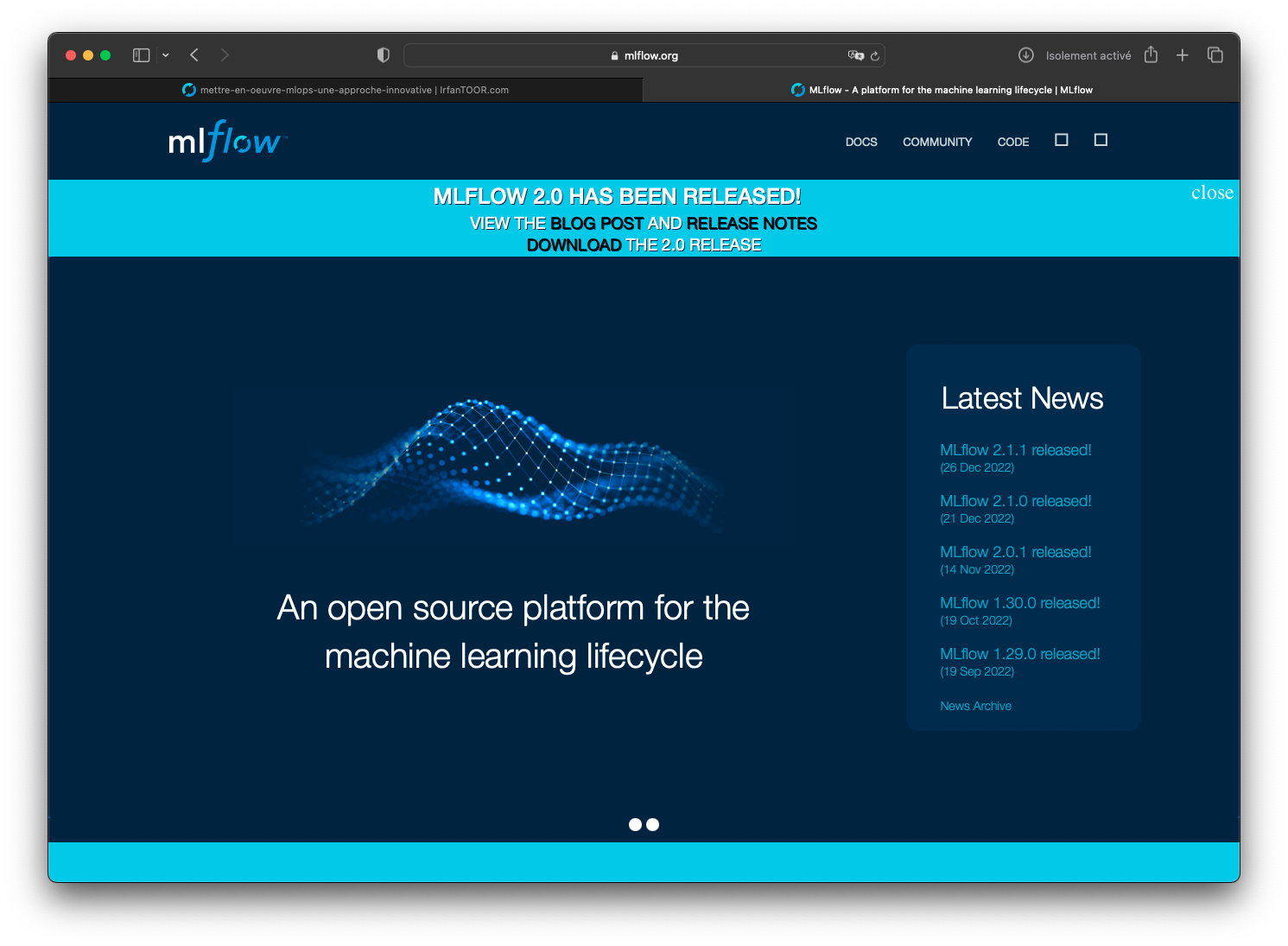
Task: Open the BLOG POST link
Action: tap(597, 224)
